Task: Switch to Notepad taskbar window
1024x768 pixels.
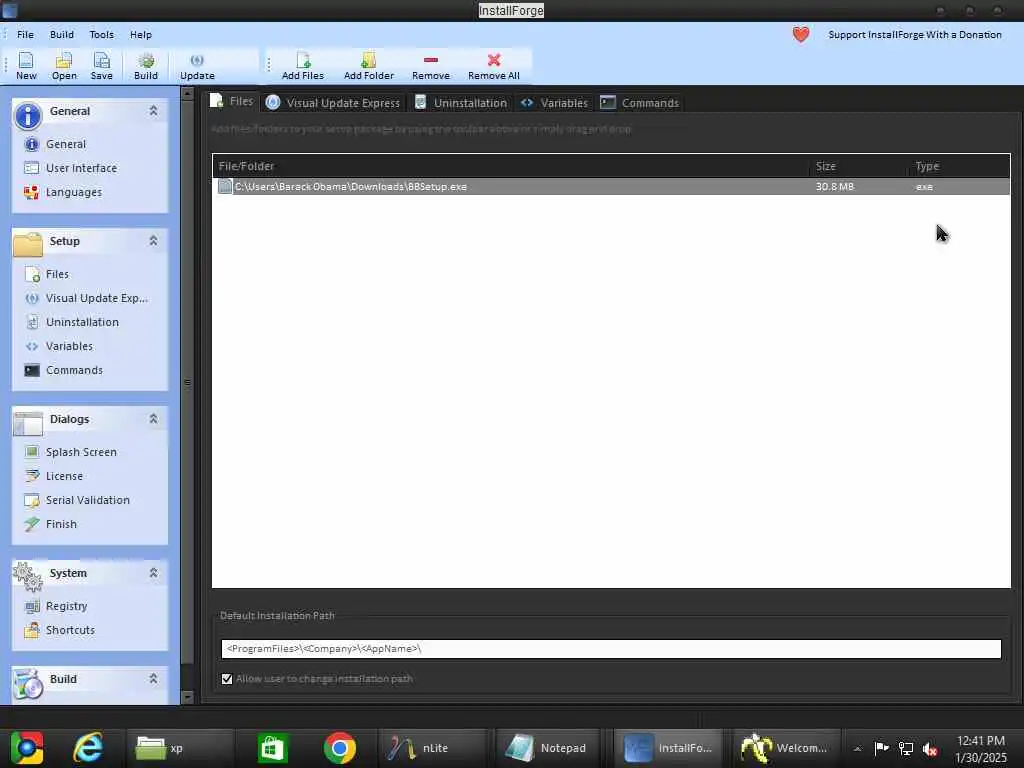Action: (x=547, y=748)
